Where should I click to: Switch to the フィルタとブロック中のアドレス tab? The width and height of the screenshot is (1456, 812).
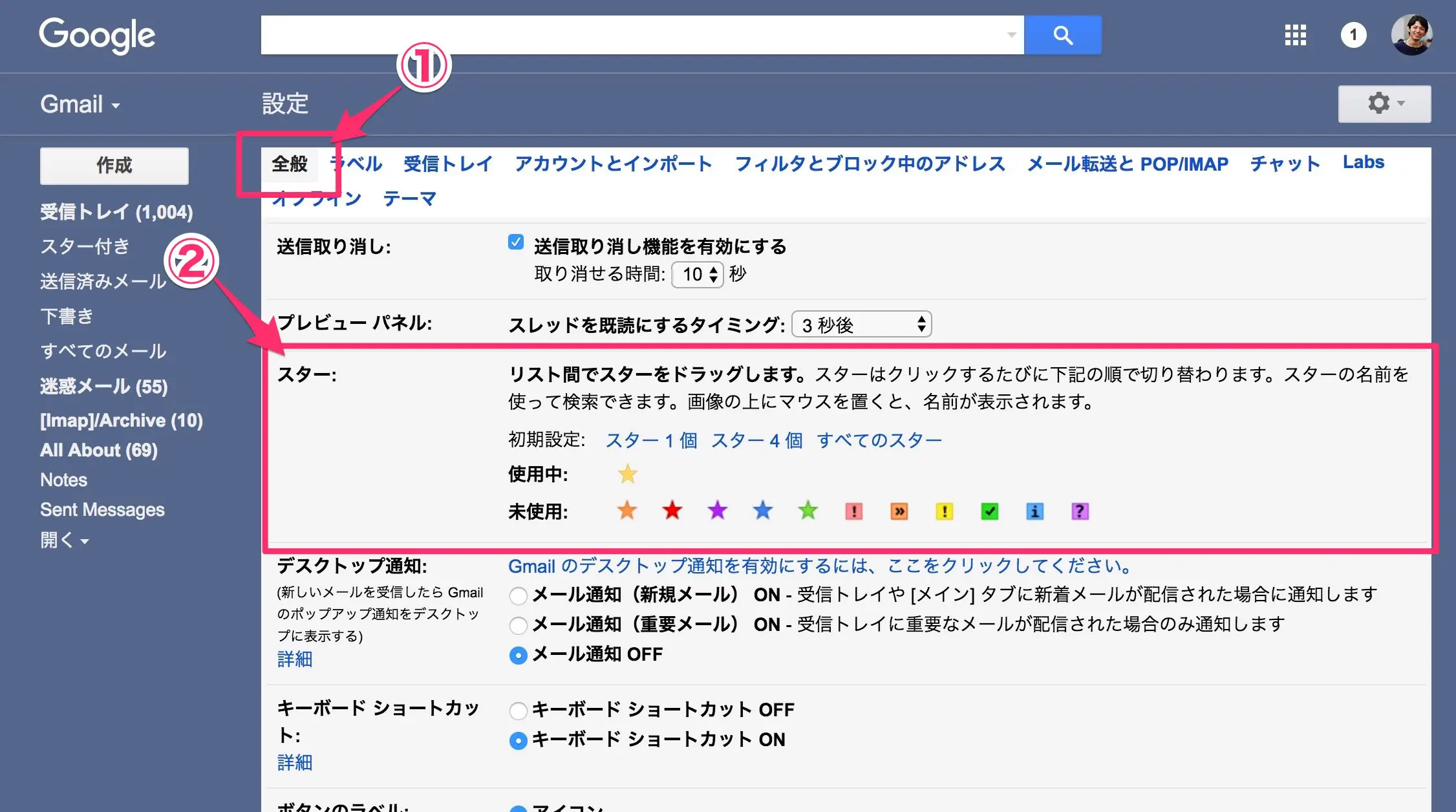click(870, 164)
